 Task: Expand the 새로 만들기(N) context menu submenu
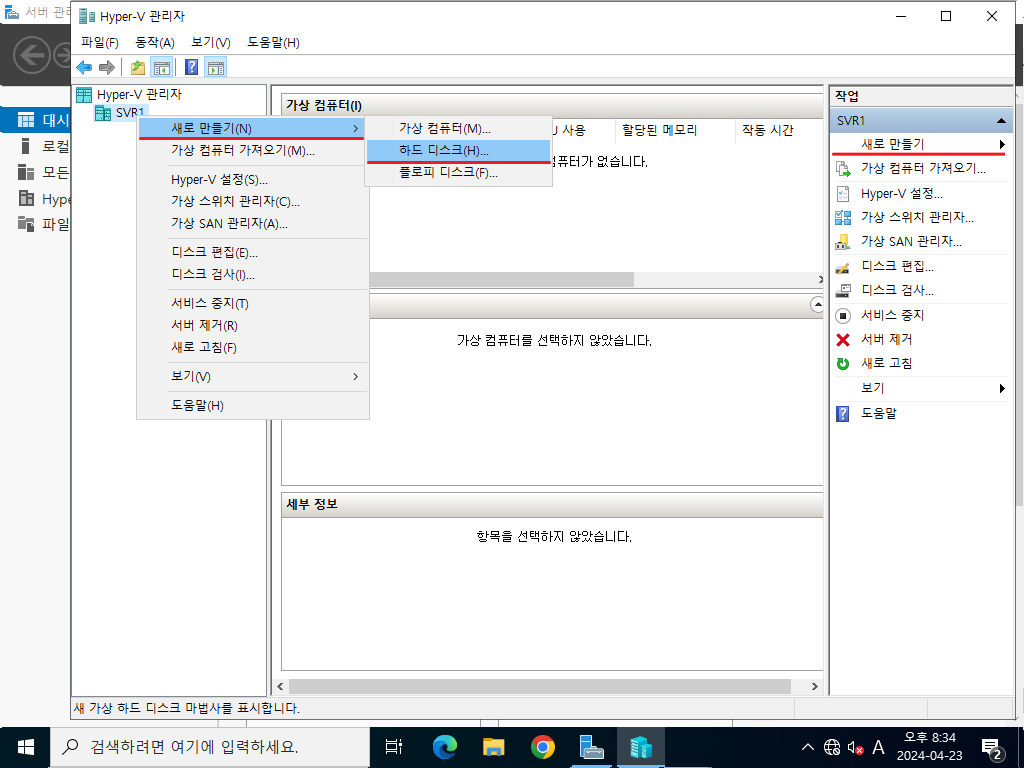(x=253, y=129)
